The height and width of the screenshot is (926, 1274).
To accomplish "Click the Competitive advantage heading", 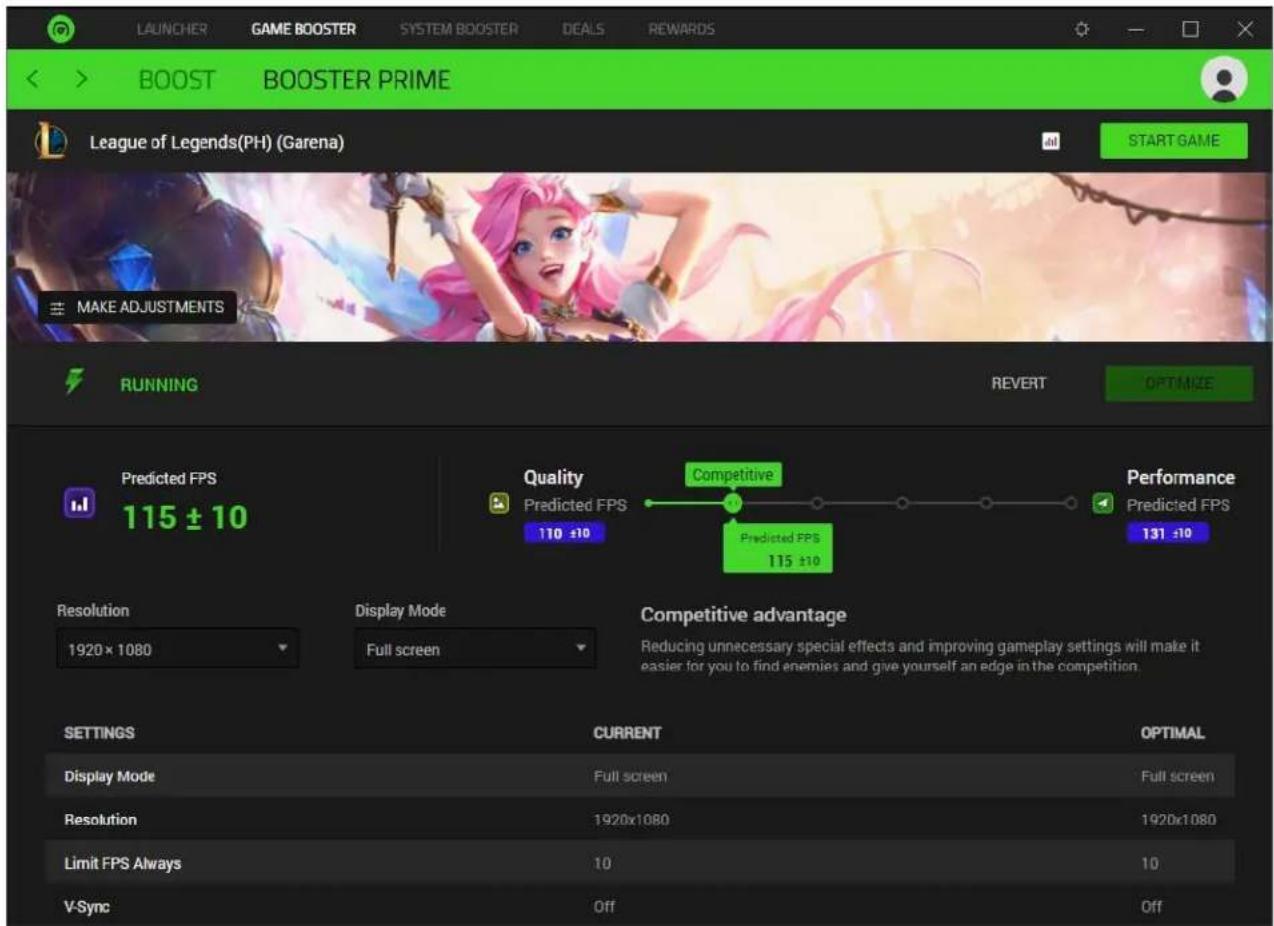I will point(743,614).
